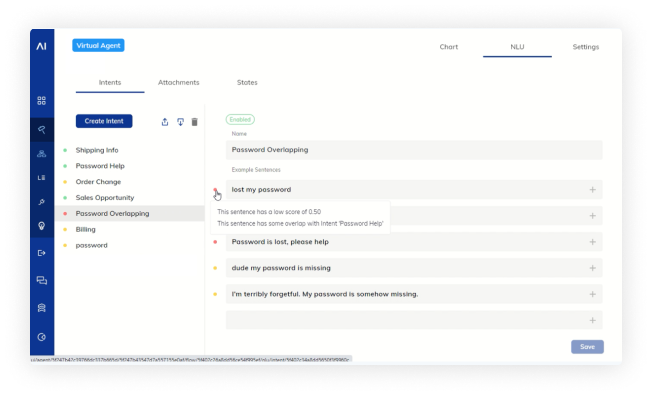Switch to the Chart tab
This screenshot has height=396, width=652.
(449, 47)
